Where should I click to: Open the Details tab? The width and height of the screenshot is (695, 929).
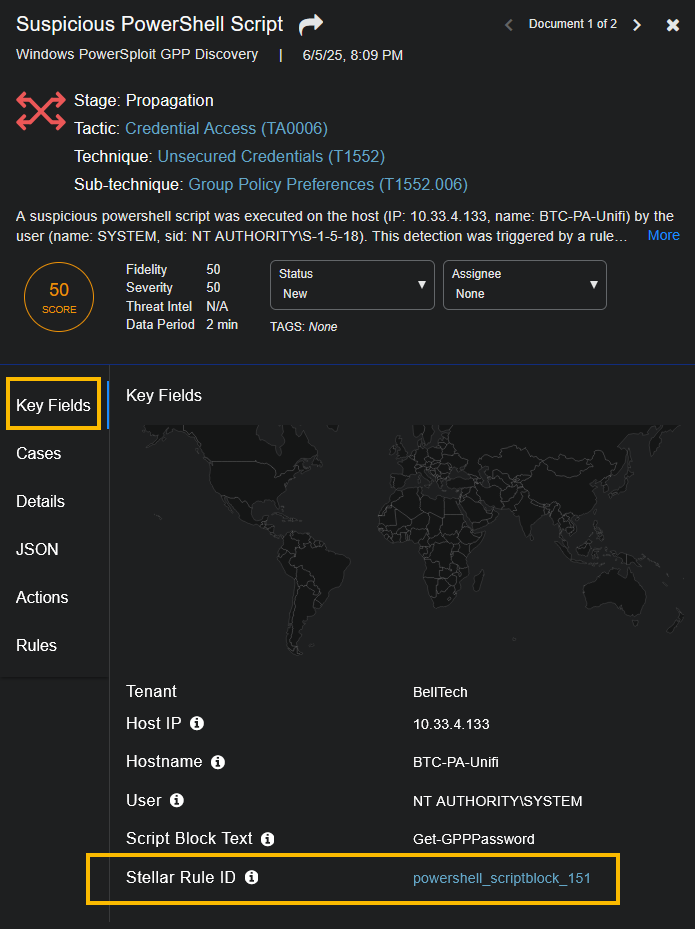pos(40,501)
